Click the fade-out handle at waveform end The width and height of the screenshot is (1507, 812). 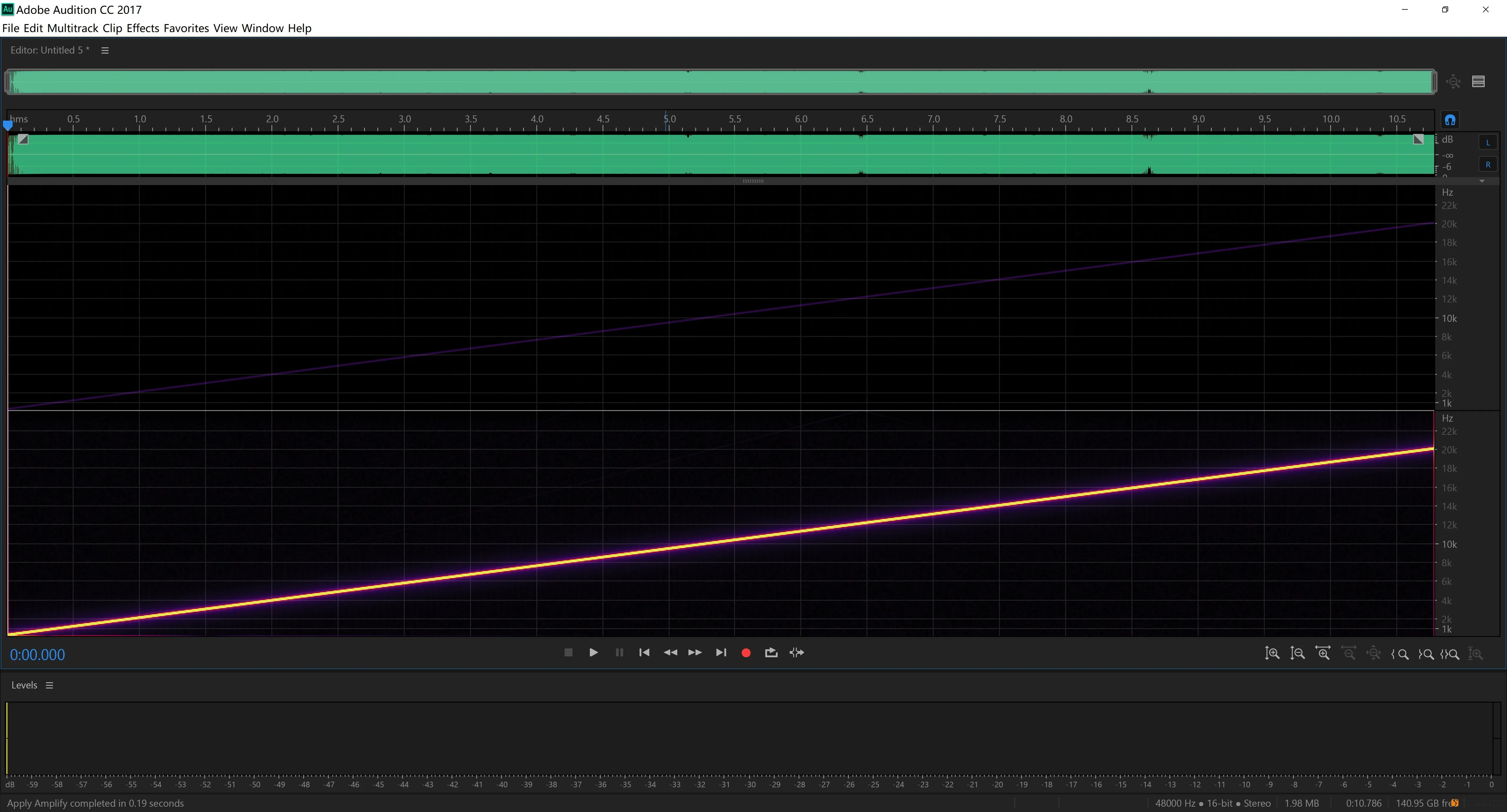(1418, 139)
